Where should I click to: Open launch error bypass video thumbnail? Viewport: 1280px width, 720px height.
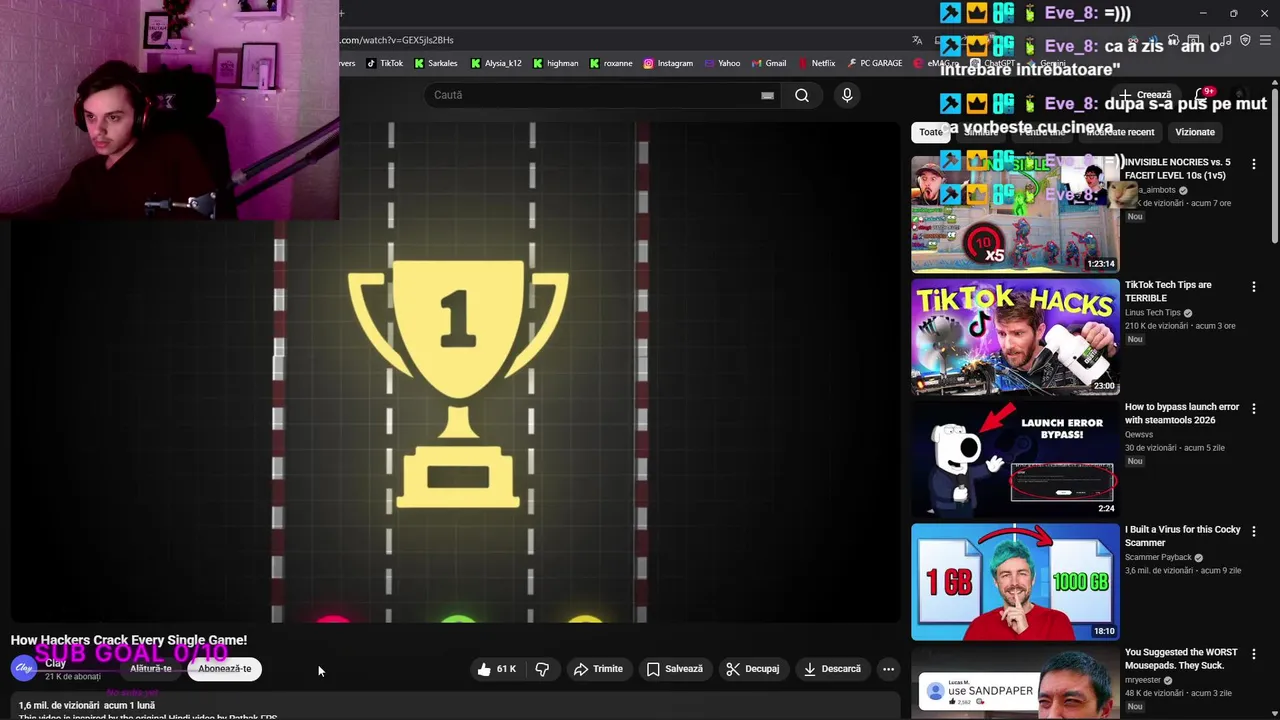tap(1015, 459)
